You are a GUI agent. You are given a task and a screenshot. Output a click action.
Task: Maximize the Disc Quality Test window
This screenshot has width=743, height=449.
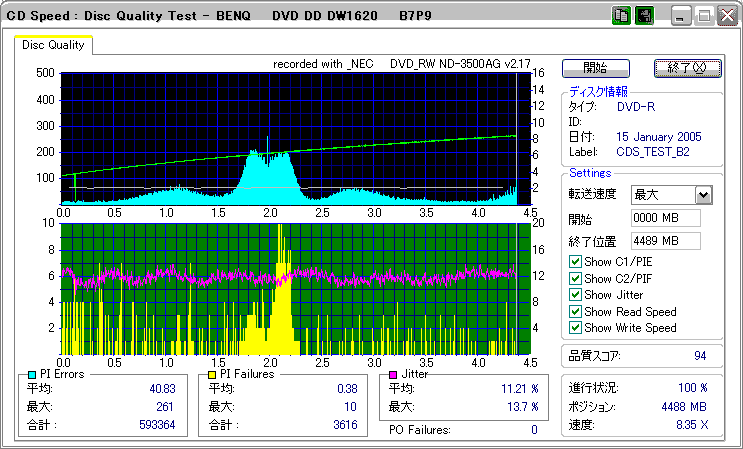[x=704, y=17]
